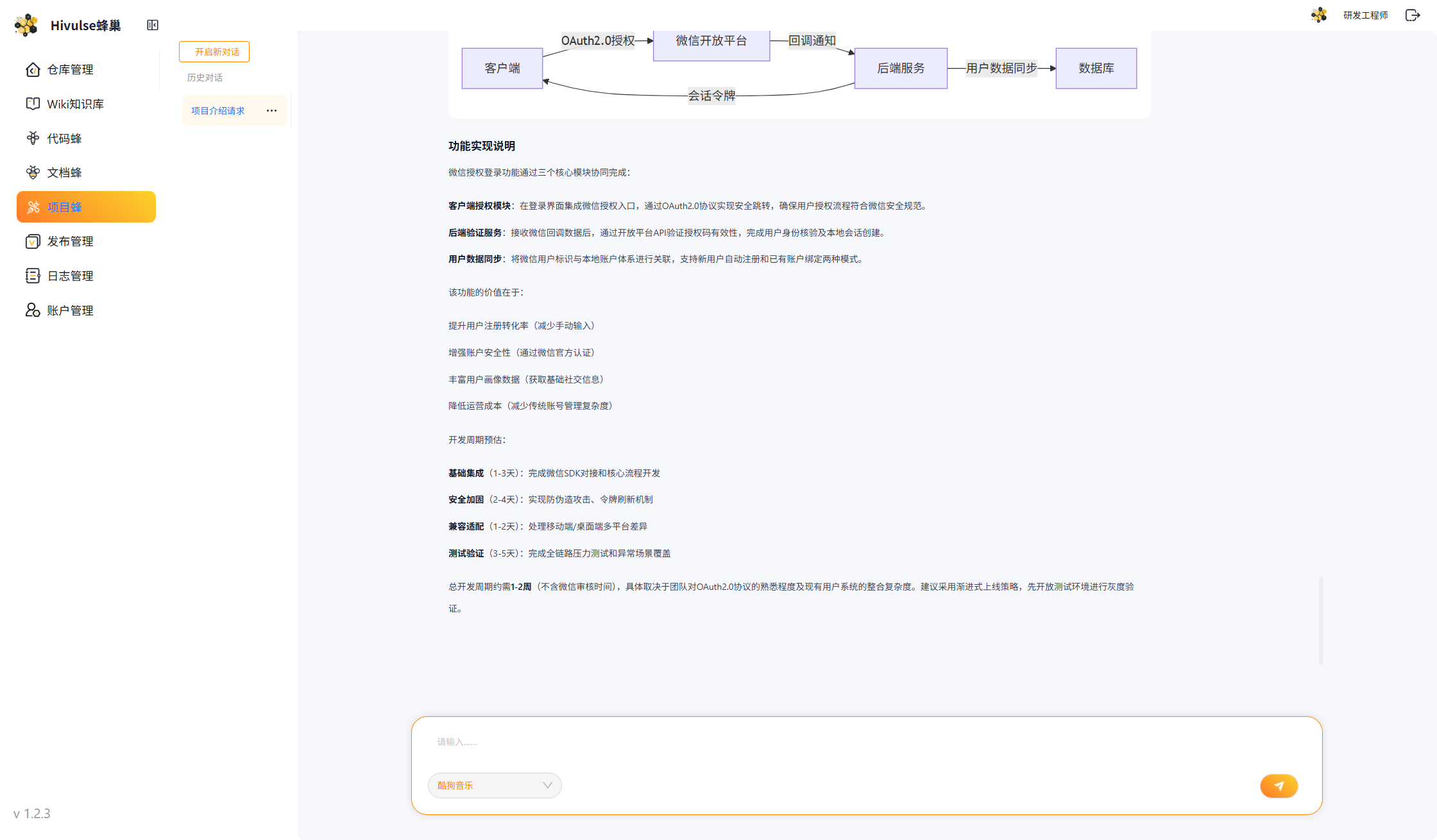Open 日志管理 page
1437x840 pixels.
pyautogui.click(x=86, y=276)
